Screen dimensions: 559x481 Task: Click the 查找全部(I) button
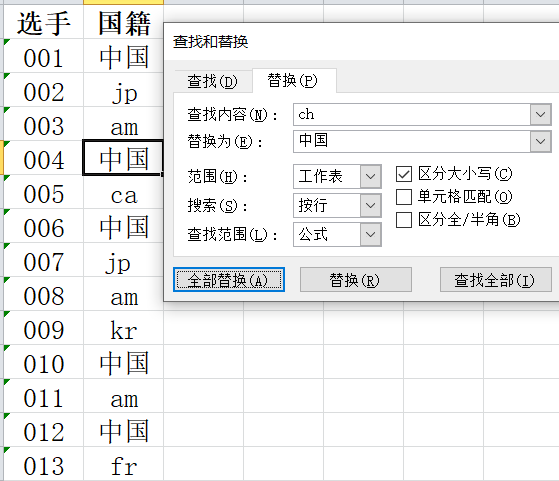(x=496, y=280)
